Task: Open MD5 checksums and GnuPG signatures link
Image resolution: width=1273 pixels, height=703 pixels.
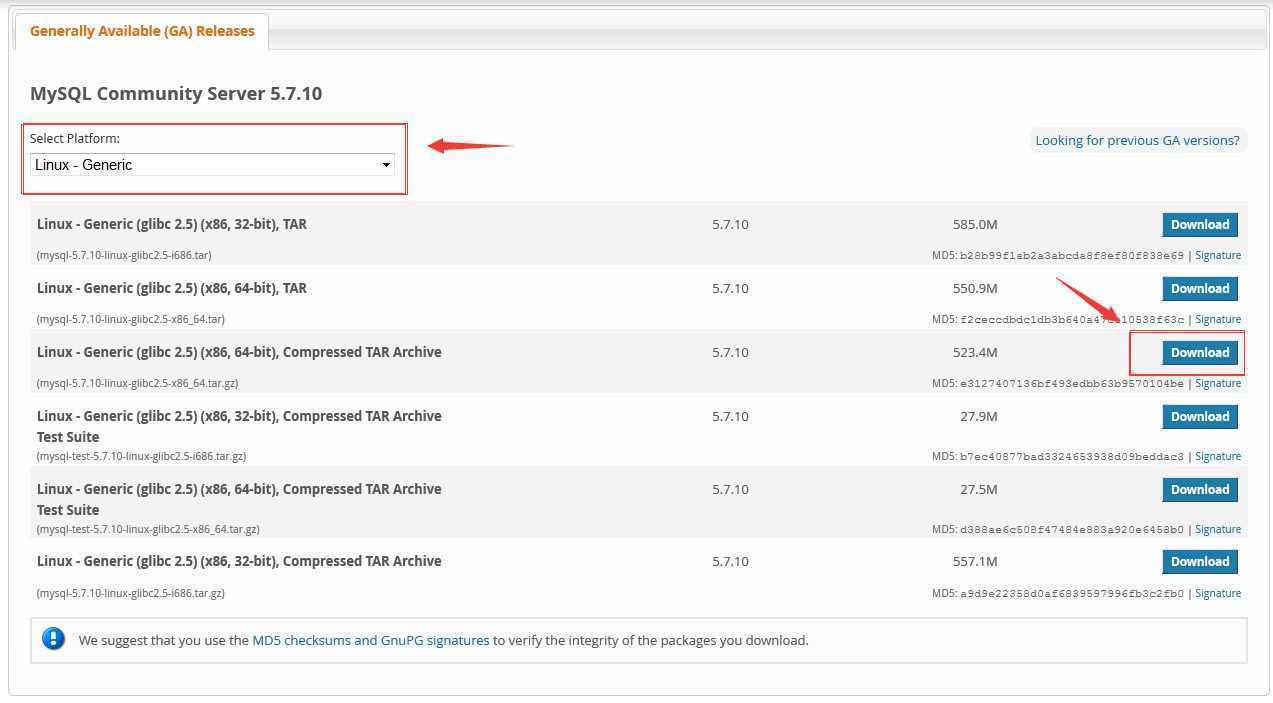Action: (x=371, y=640)
